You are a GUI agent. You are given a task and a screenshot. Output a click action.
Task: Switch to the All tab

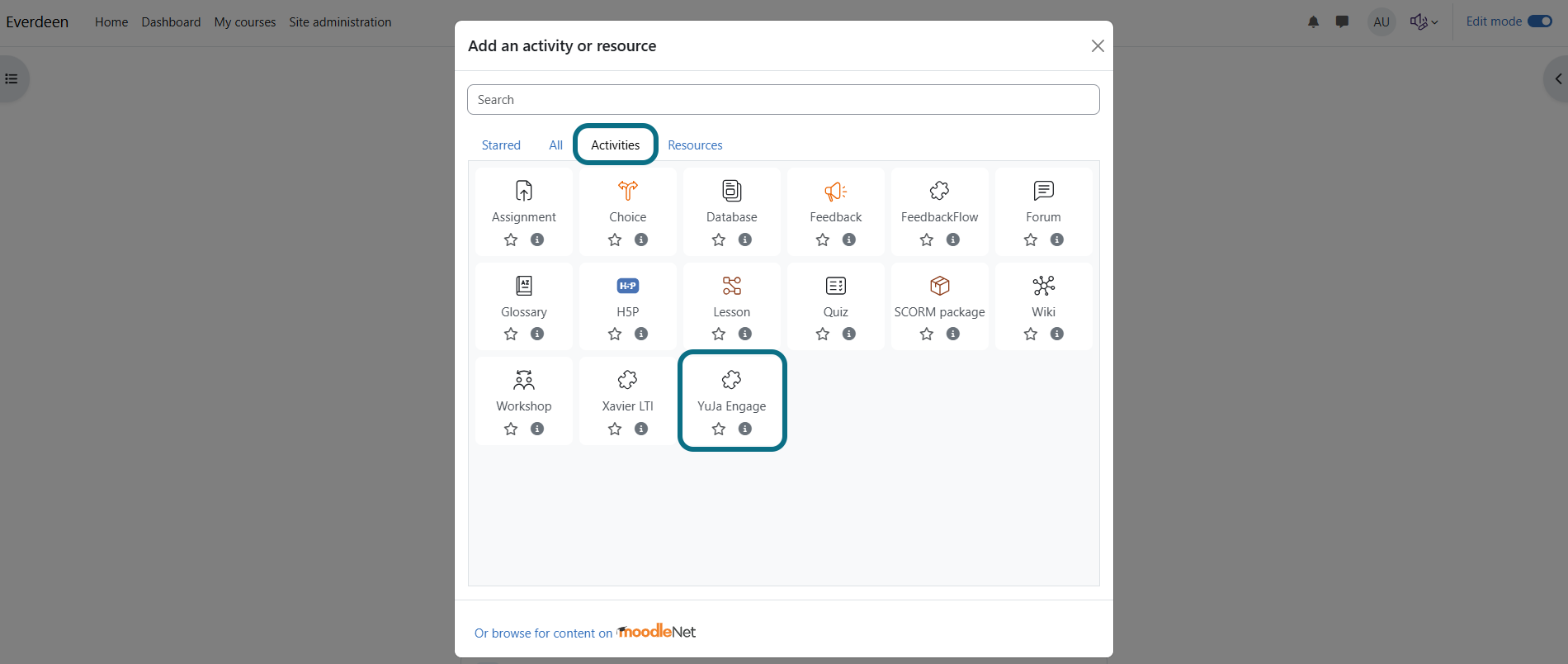[x=555, y=145]
